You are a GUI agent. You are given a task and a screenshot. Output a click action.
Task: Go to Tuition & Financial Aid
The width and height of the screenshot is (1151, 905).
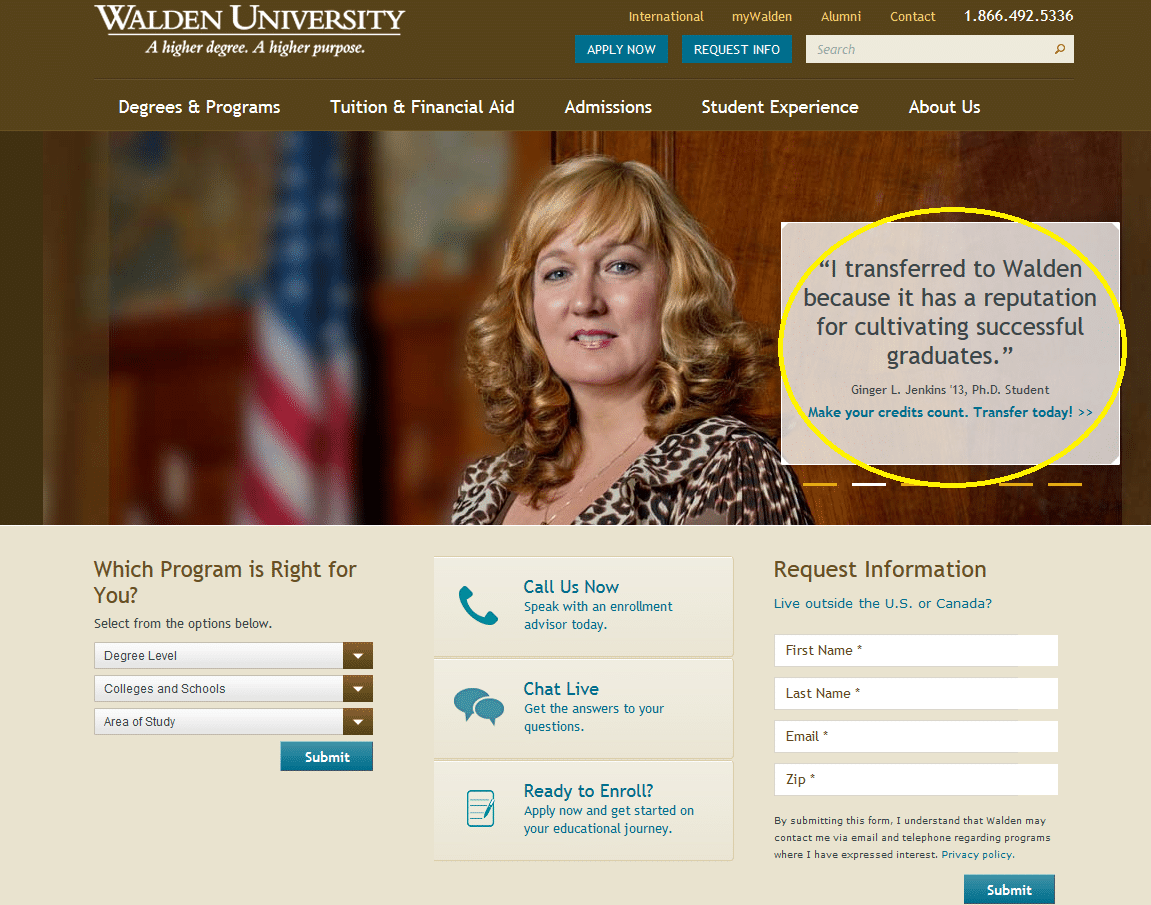(x=422, y=107)
